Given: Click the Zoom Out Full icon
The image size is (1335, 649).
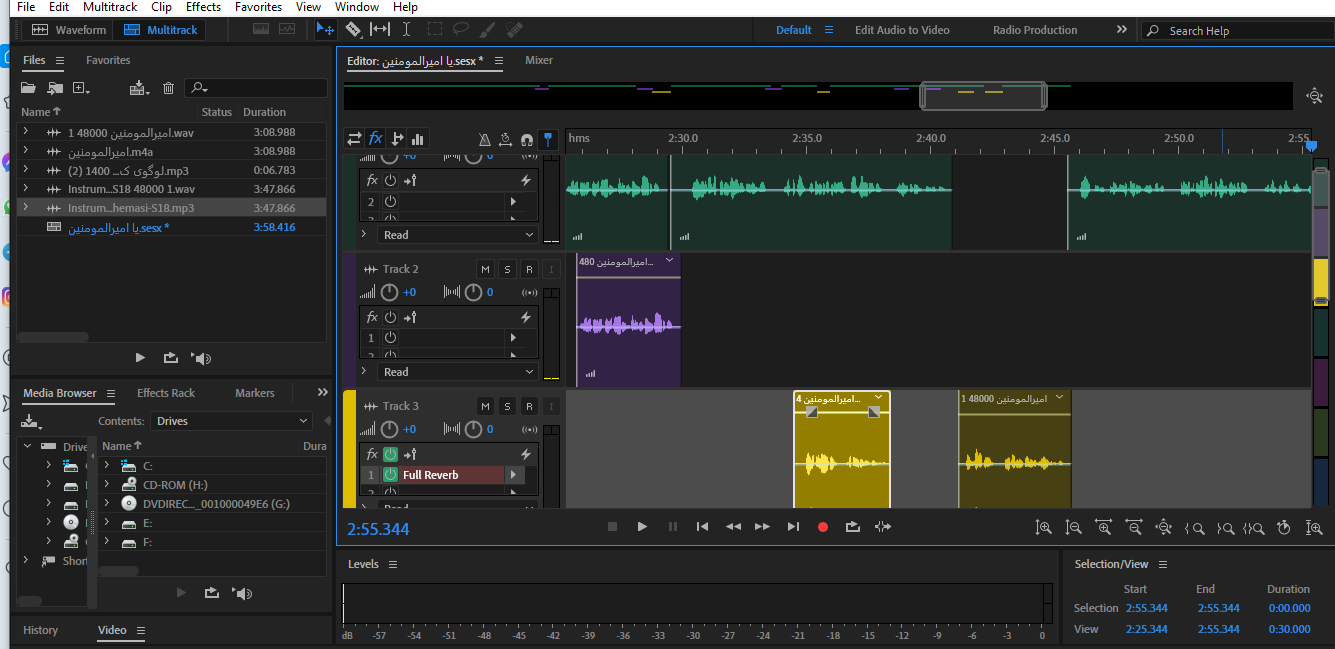Looking at the screenshot, I should pos(1163,527).
